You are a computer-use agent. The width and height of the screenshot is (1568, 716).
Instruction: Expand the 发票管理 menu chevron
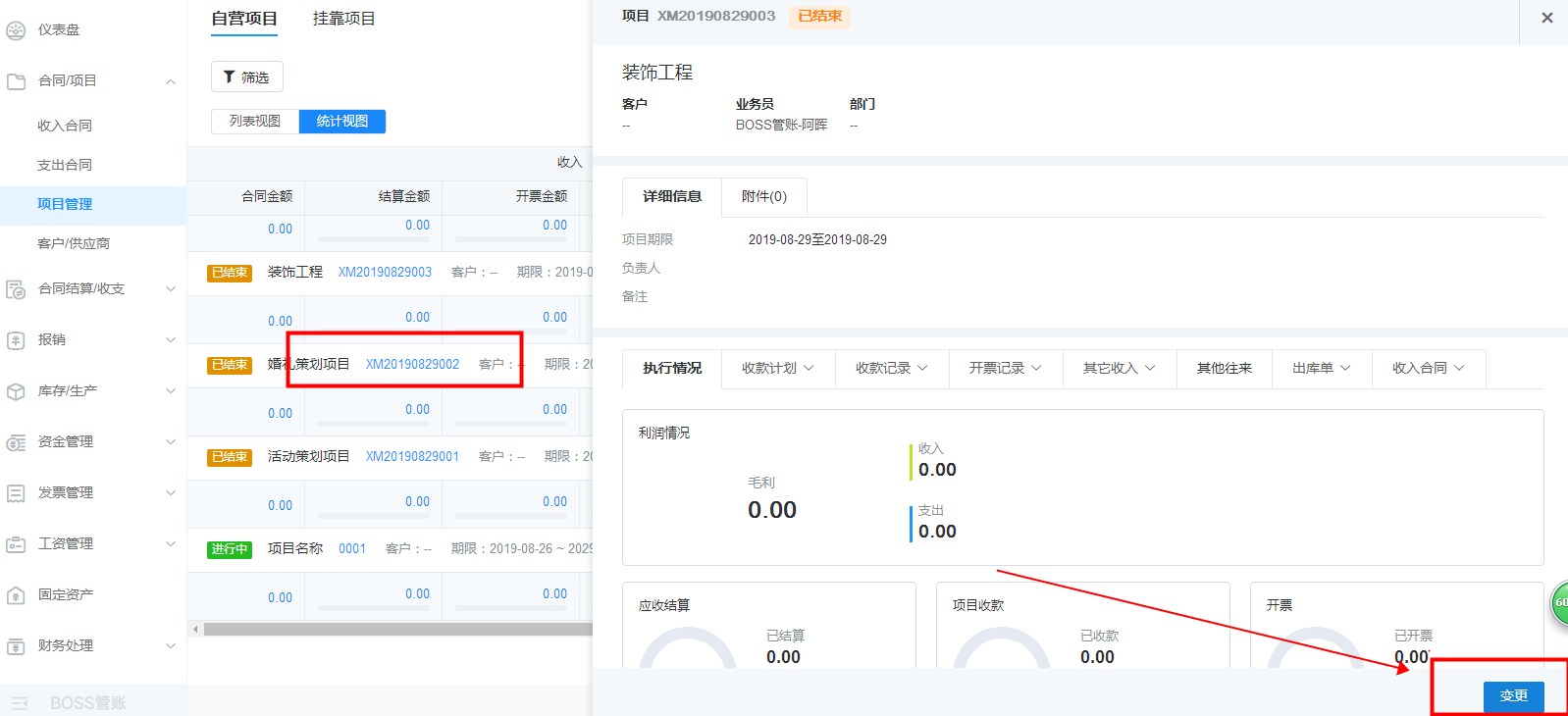(171, 493)
